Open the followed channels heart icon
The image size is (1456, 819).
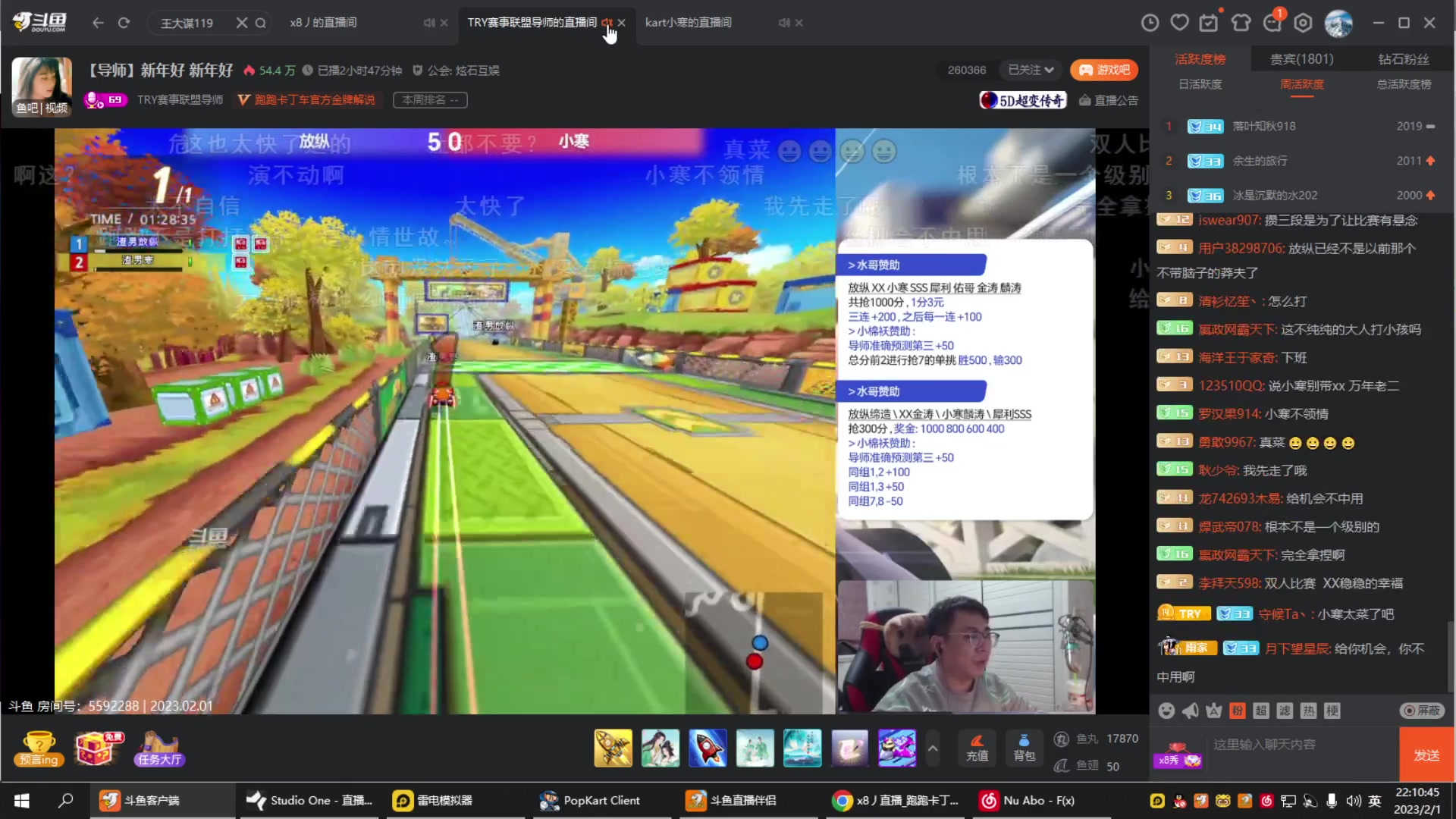pyautogui.click(x=1179, y=23)
